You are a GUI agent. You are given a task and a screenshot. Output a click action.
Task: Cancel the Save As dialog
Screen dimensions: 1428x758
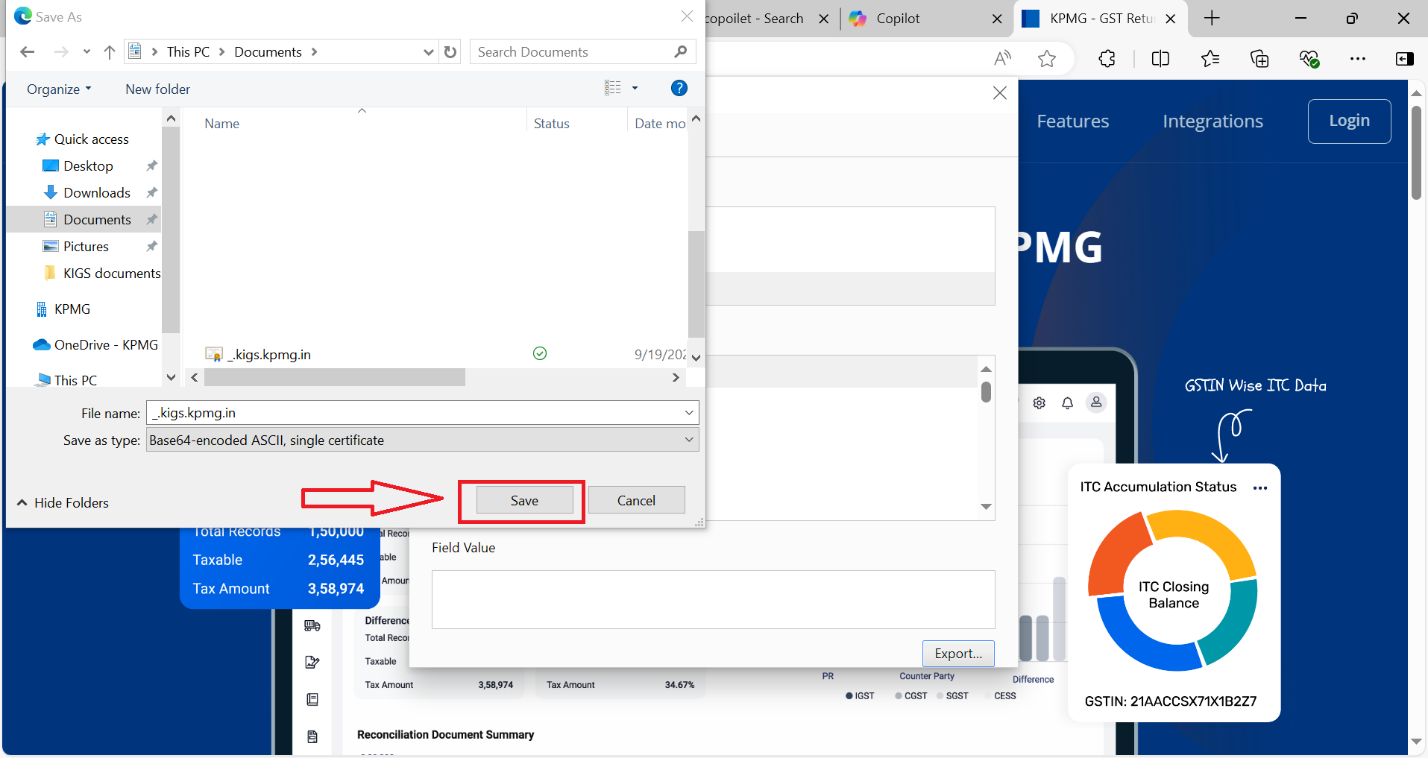[x=636, y=500]
